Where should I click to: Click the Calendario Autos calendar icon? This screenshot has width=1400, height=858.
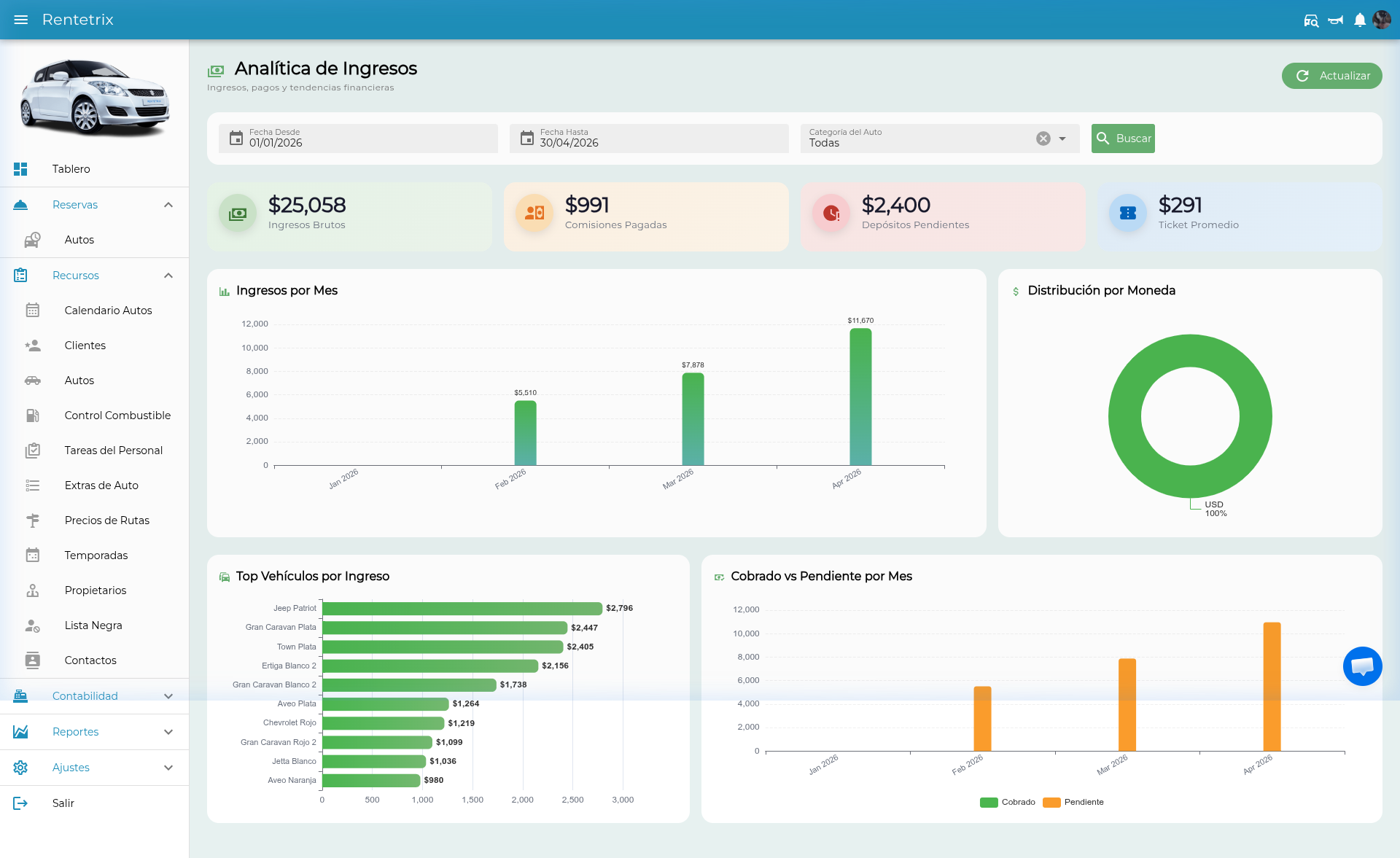[x=33, y=311]
